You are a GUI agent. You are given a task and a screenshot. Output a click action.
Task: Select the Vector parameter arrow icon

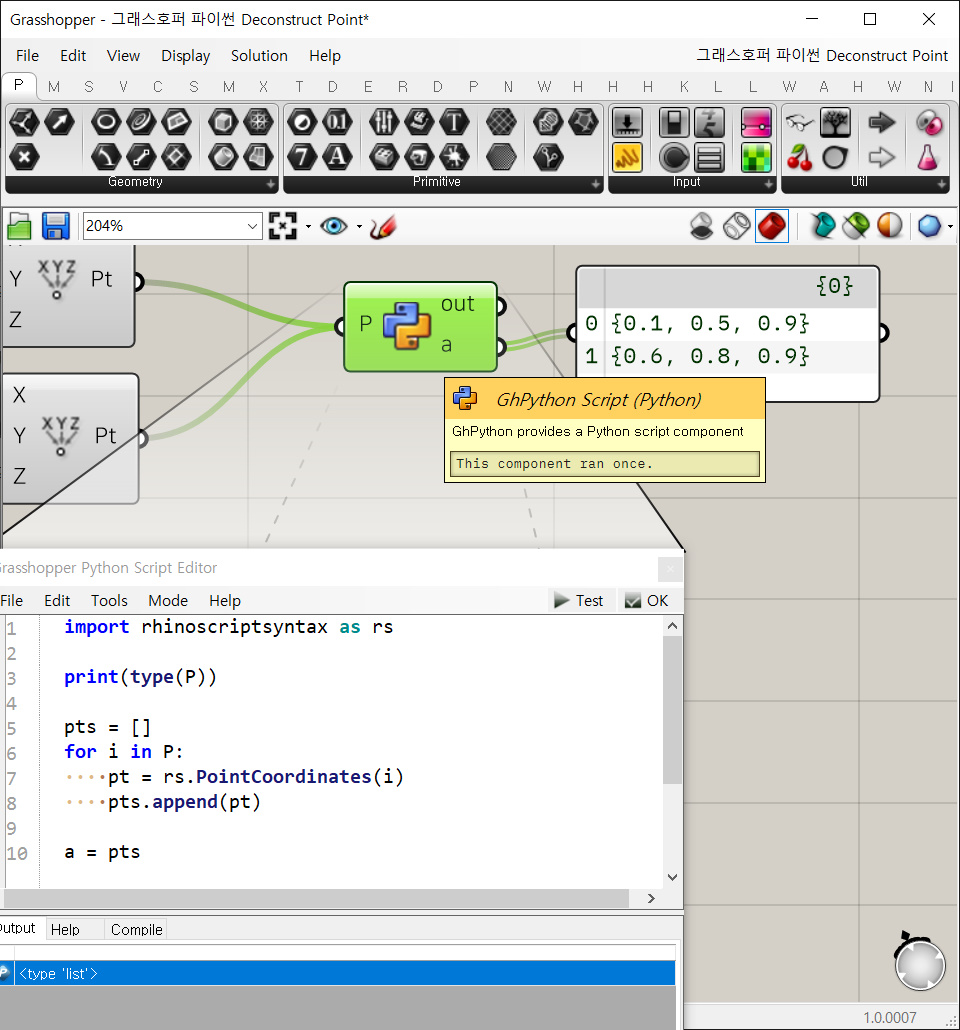(60, 122)
